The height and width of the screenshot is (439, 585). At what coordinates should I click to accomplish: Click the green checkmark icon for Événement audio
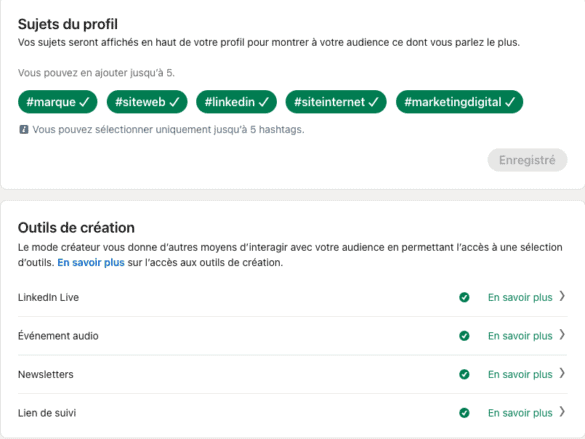464,336
